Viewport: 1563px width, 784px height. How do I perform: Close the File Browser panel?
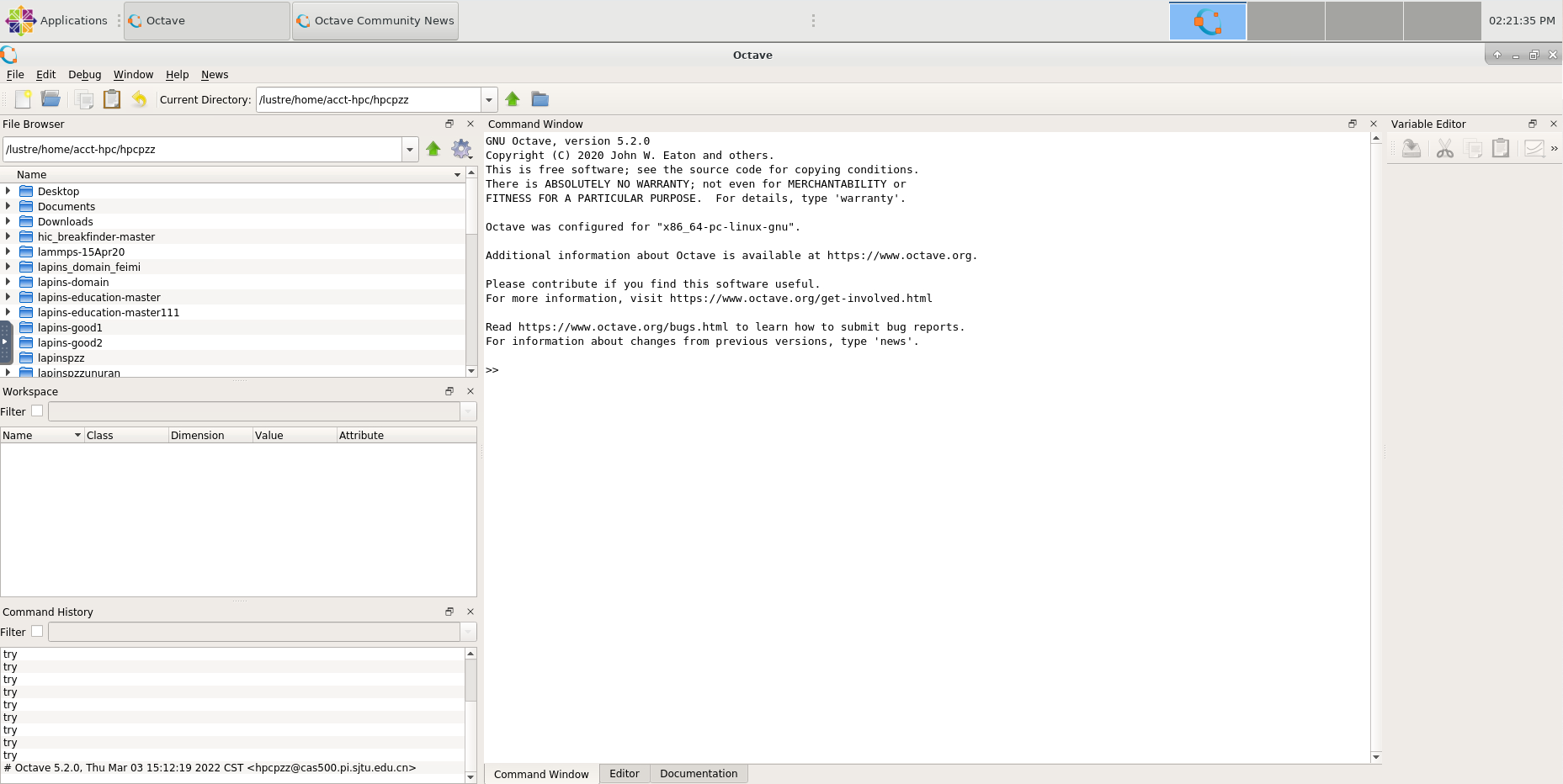[x=470, y=124]
